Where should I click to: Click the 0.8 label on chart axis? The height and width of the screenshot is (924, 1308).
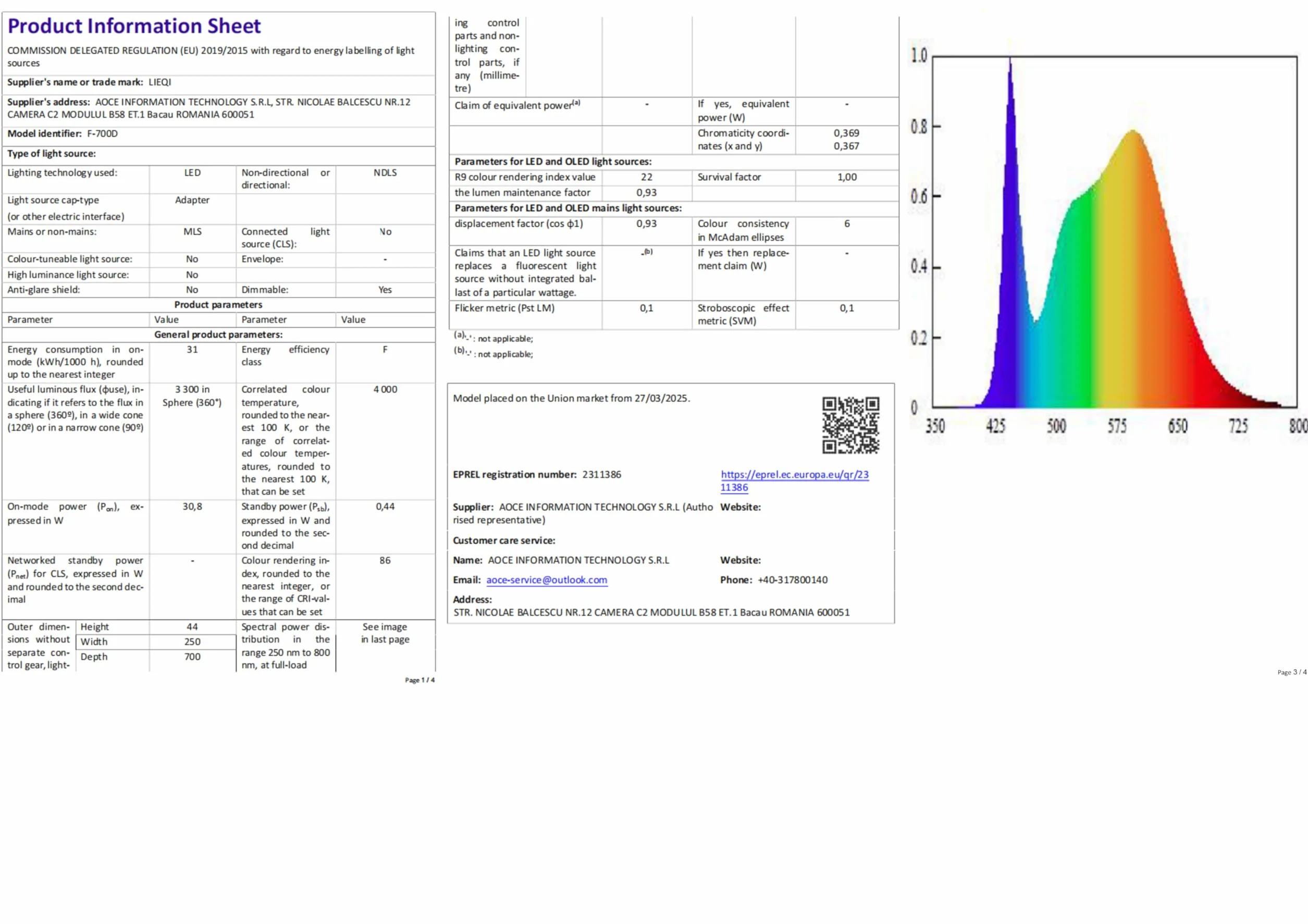coord(919,126)
